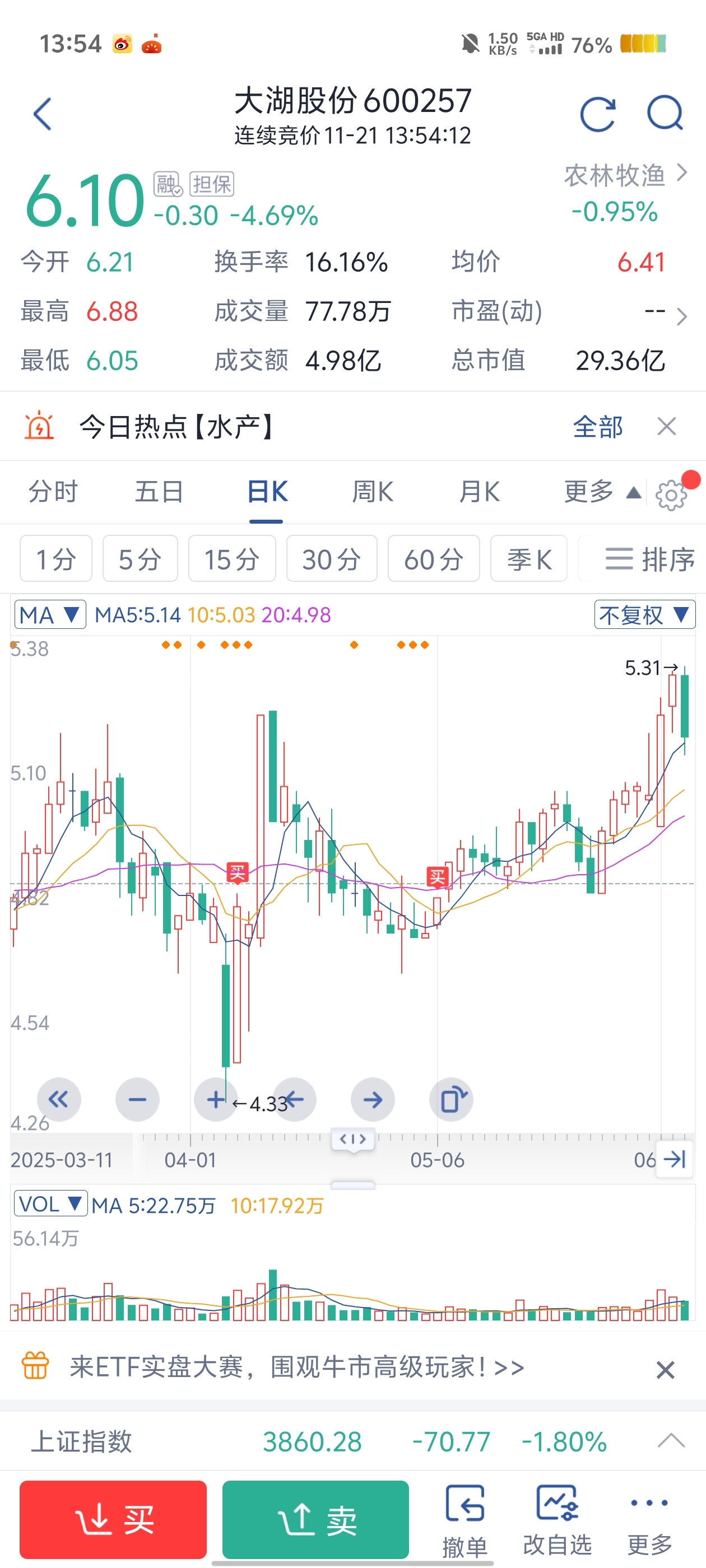Open the 不复权 adjustment dropdown
The width and height of the screenshot is (706, 1568).
[x=644, y=615]
